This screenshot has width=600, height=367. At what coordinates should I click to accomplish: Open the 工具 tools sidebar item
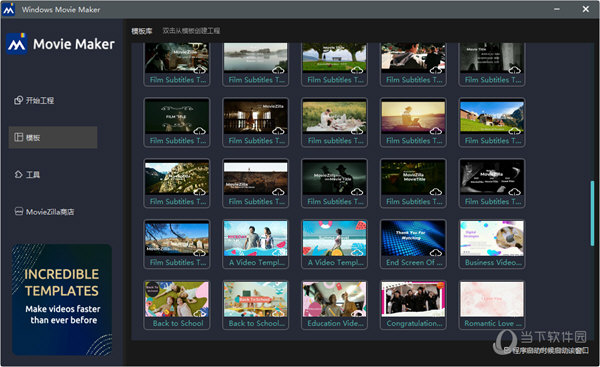[27, 175]
